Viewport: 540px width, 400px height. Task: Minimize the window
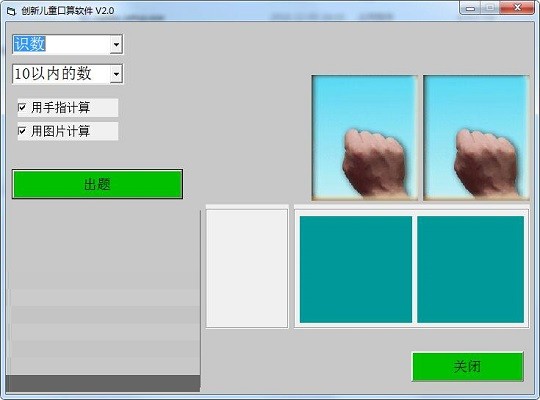click(470, 9)
